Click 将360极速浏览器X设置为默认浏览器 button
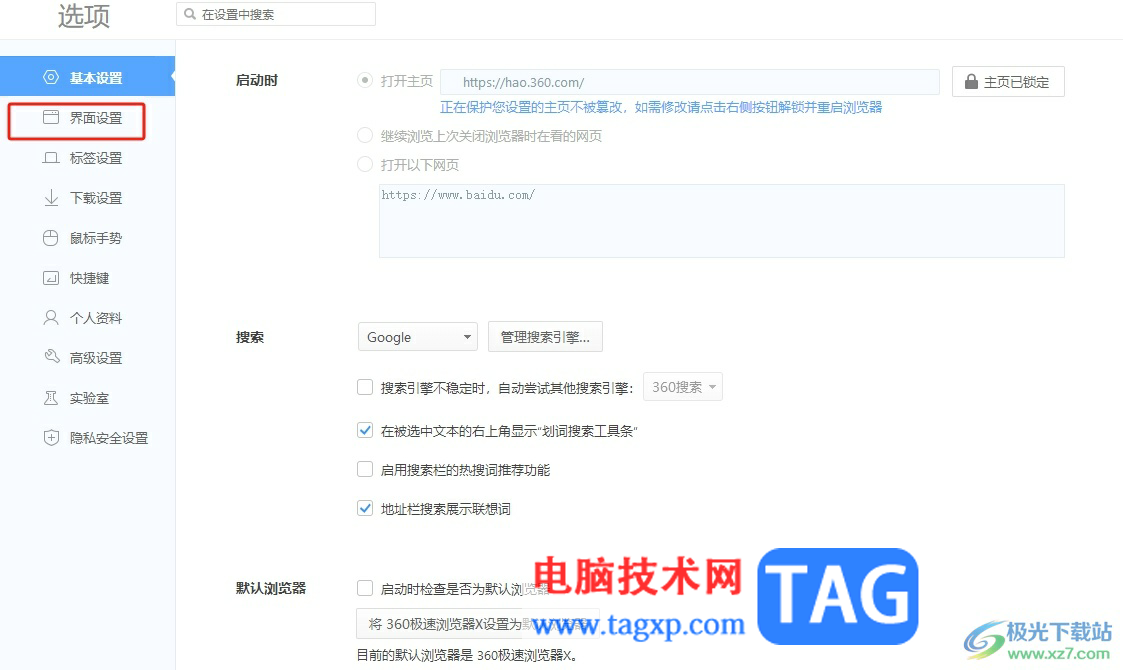The height and width of the screenshot is (670, 1123). pos(478,624)
